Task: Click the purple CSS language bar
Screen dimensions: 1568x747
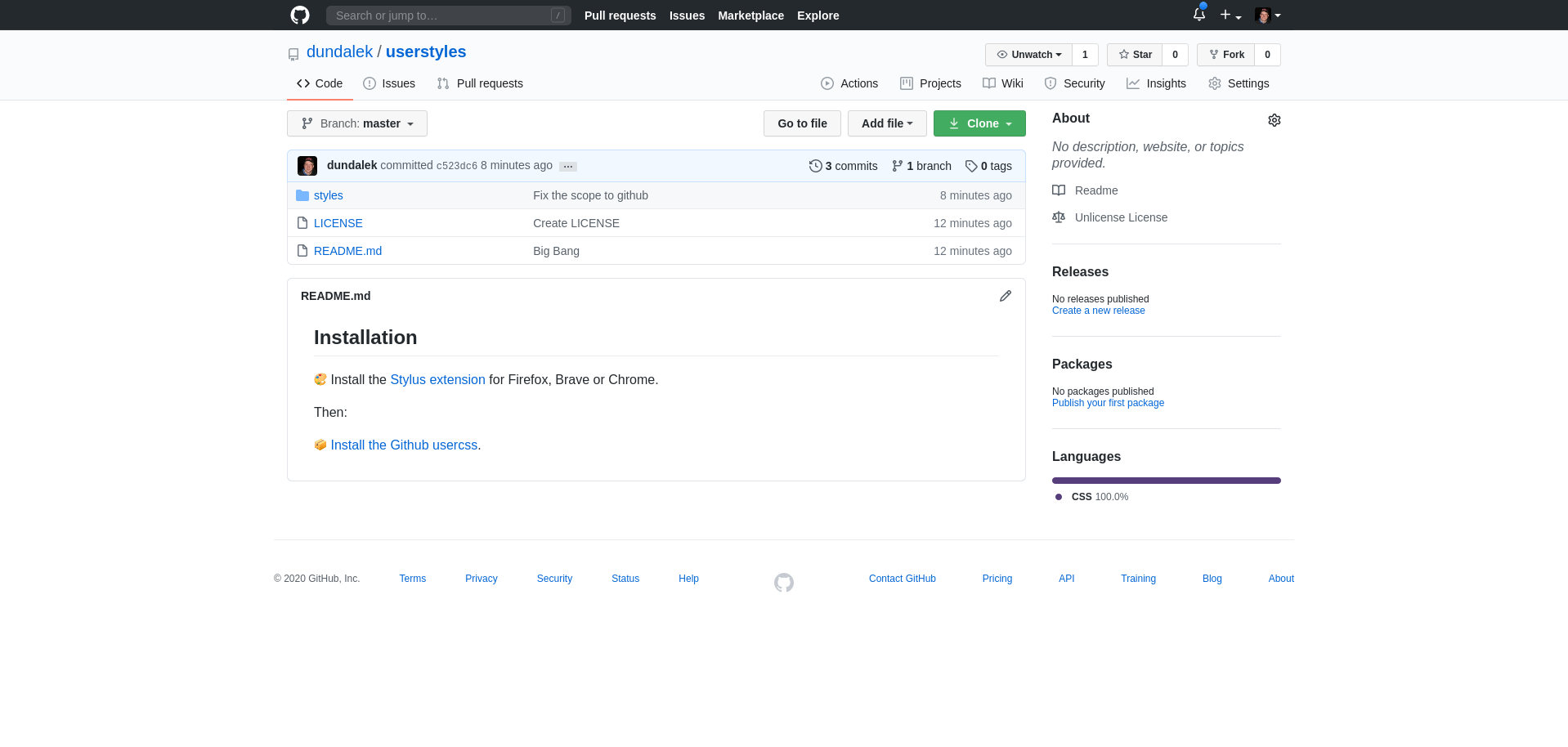Action: pyautogui.click(x=1167, y=481)
